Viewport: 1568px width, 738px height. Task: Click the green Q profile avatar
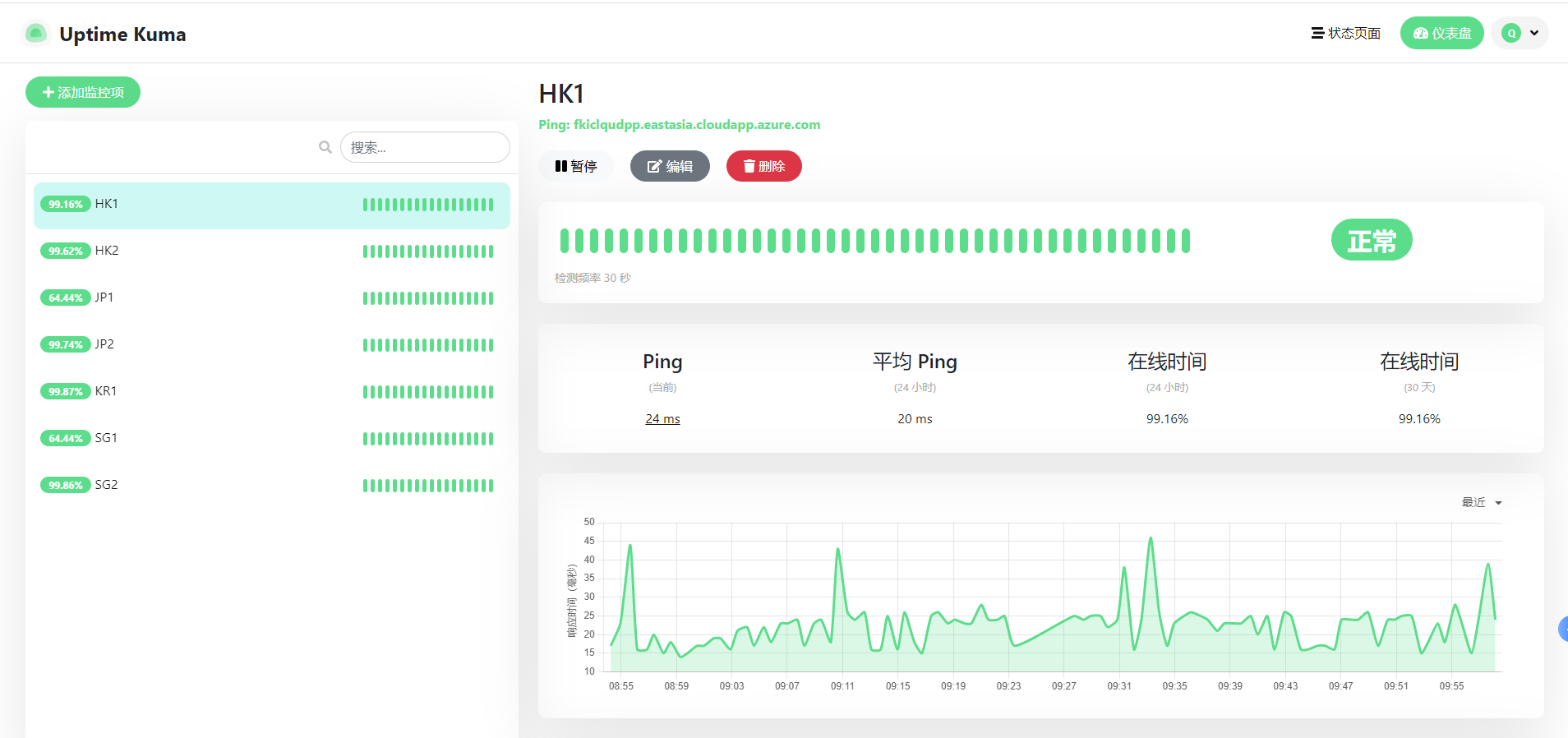(x=1510, y=33)
